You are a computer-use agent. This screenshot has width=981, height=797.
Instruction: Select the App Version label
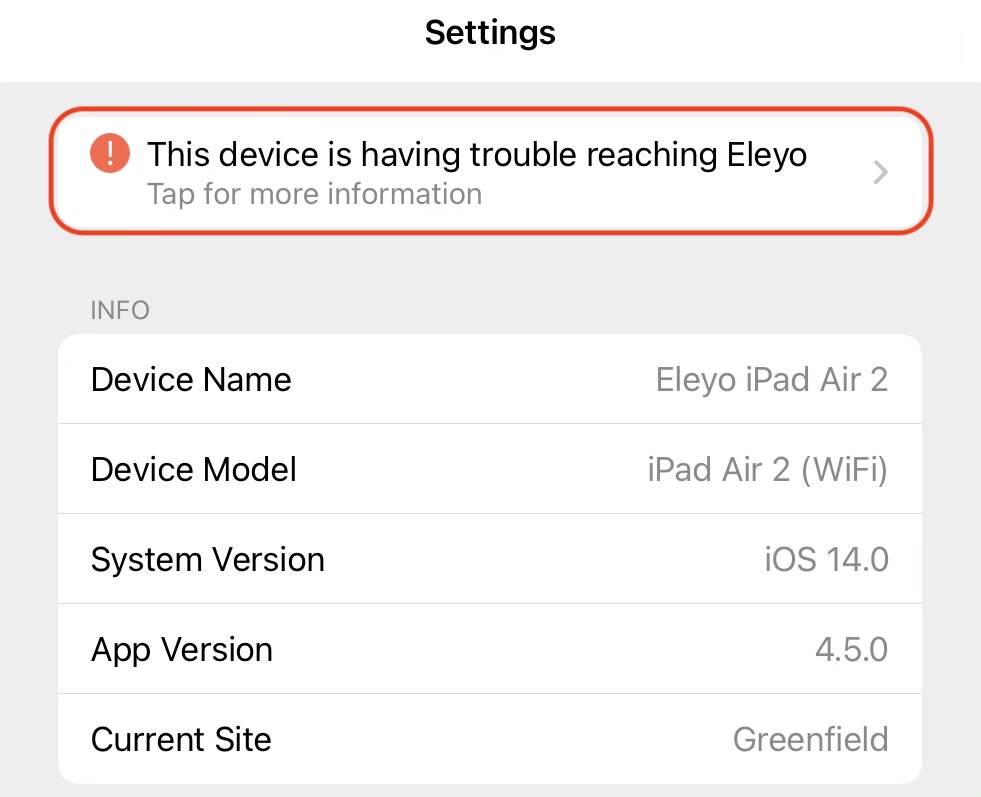click(182, 650)
